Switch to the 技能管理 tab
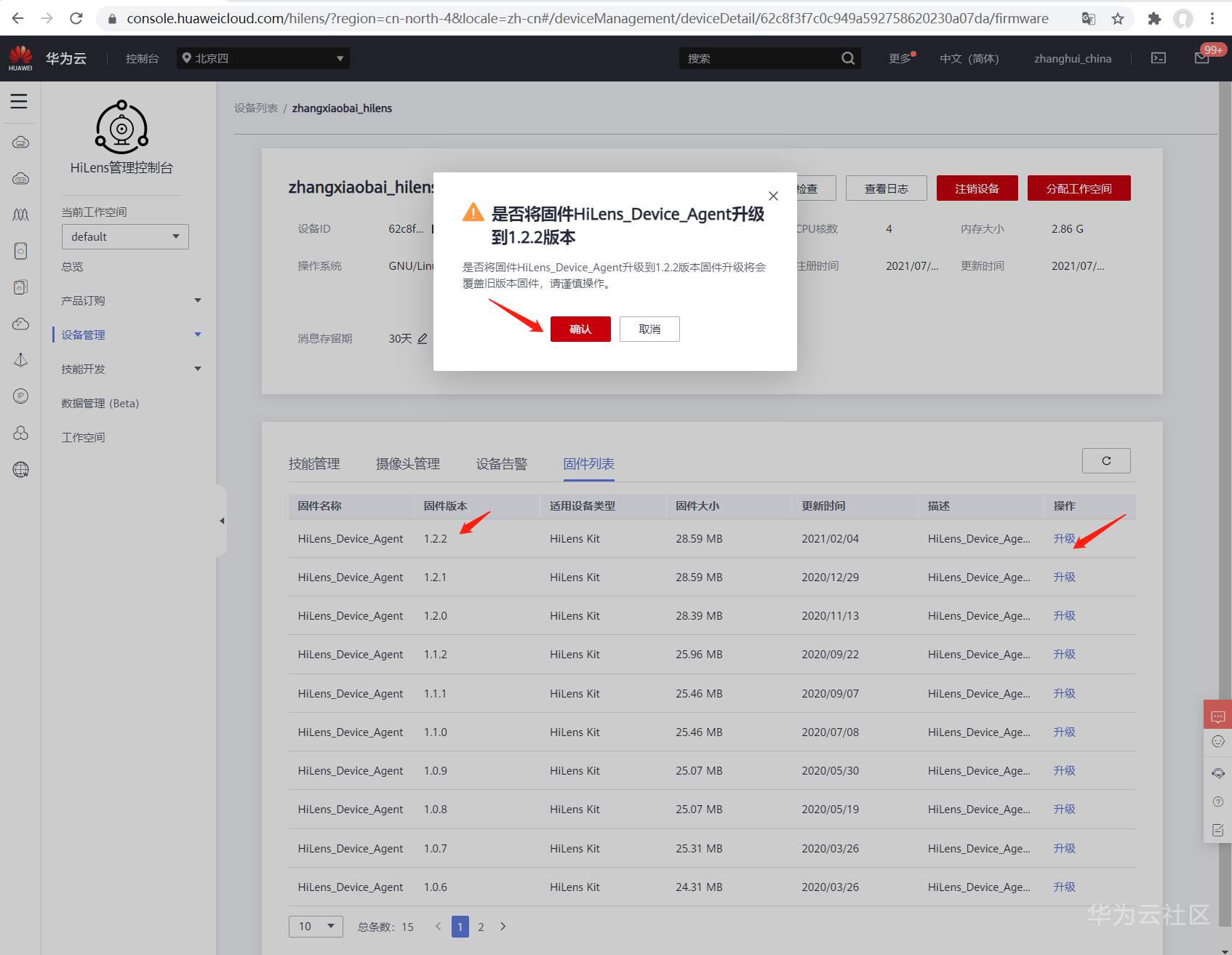This screenshot has width=1232, height=955. 314,464
